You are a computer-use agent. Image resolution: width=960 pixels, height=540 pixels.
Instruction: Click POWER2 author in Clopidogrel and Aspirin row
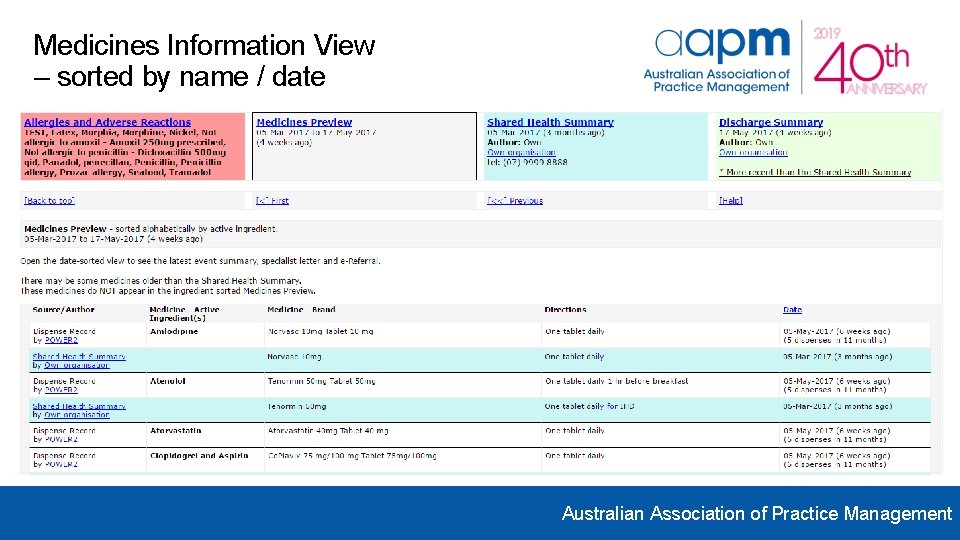tap(61, 464)
